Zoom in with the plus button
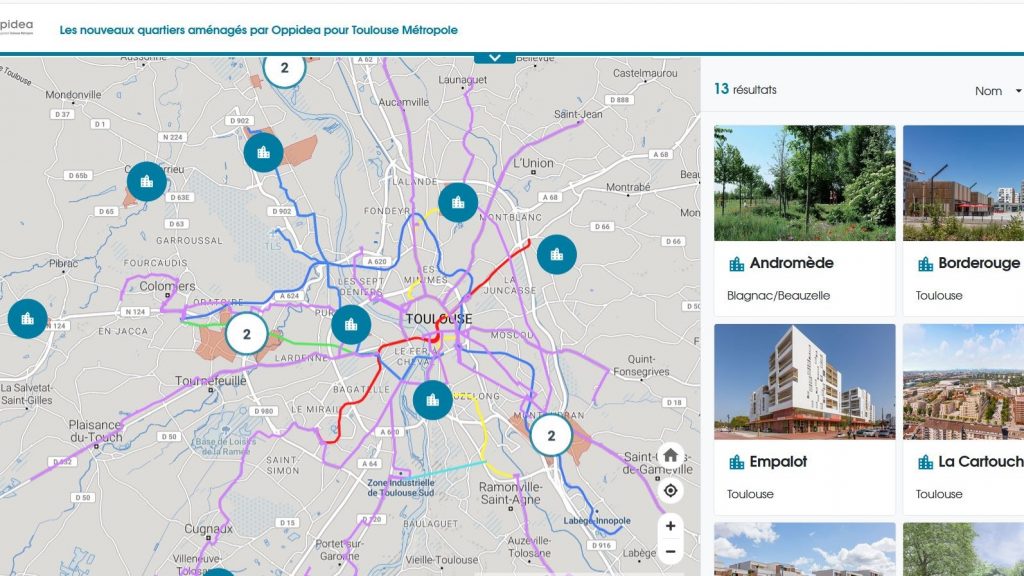This screenshot has height=576, width=1024. pos(671,526)
